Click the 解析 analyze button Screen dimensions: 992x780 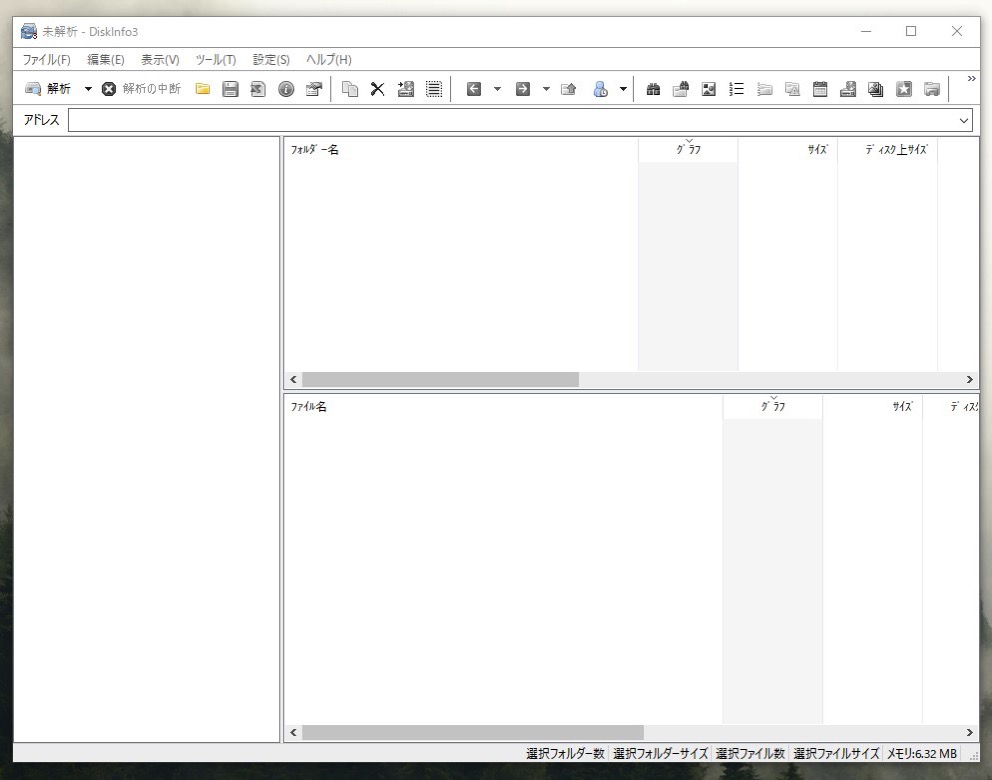48,89
